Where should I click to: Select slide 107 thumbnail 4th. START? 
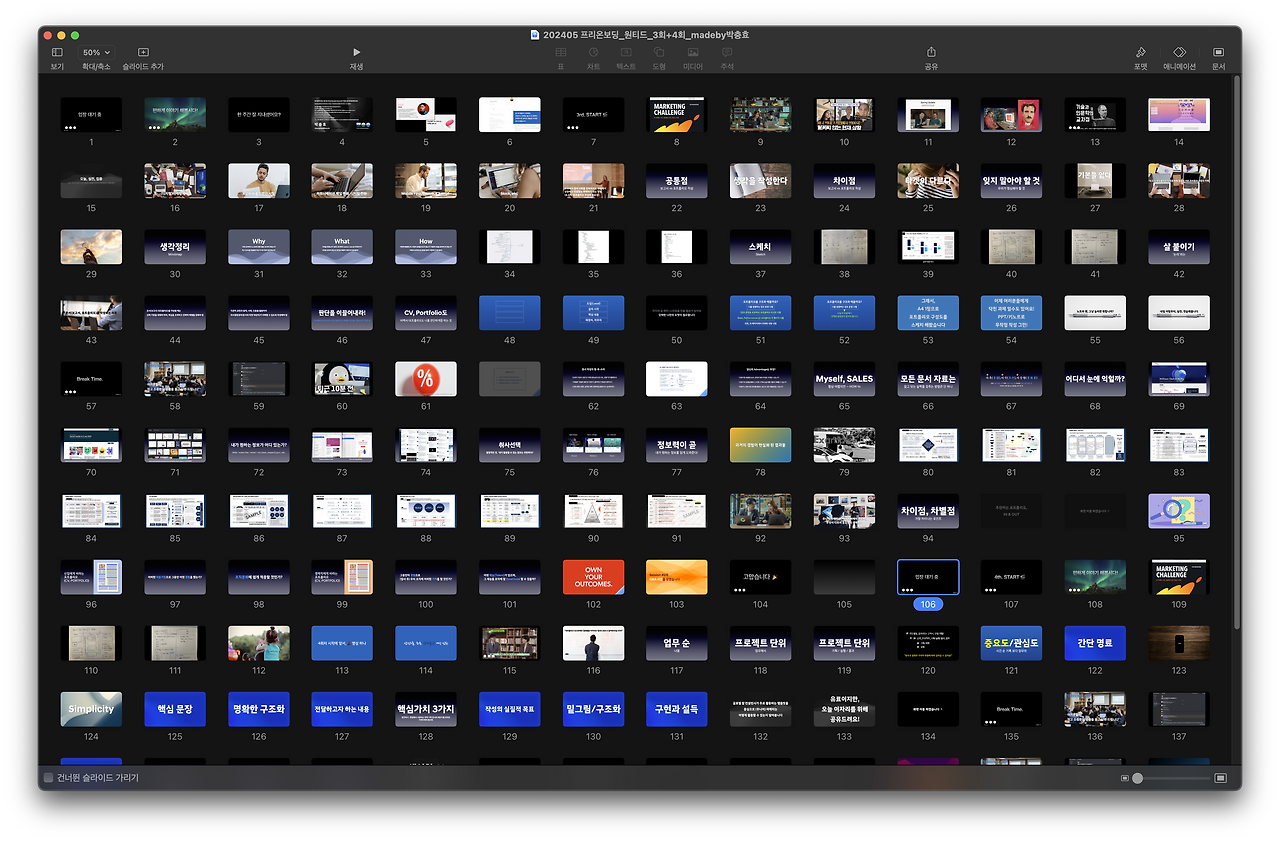[1012, 577]
